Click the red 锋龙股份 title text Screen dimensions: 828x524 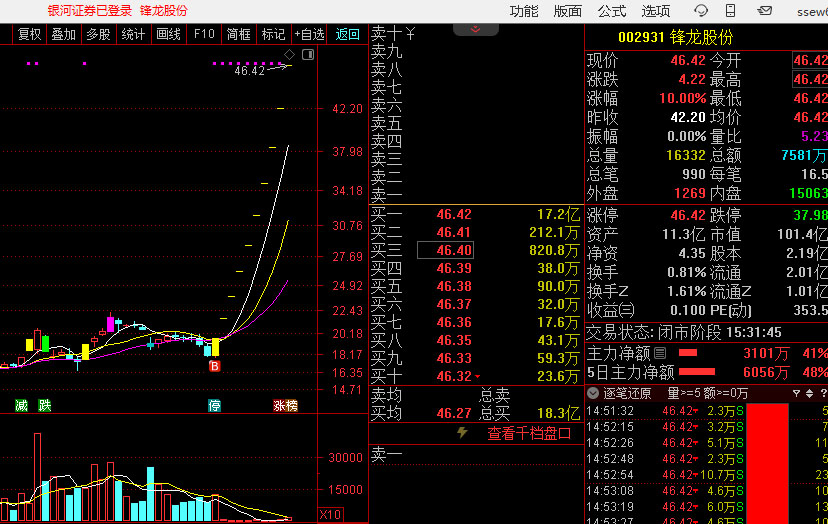click(164, 11)
